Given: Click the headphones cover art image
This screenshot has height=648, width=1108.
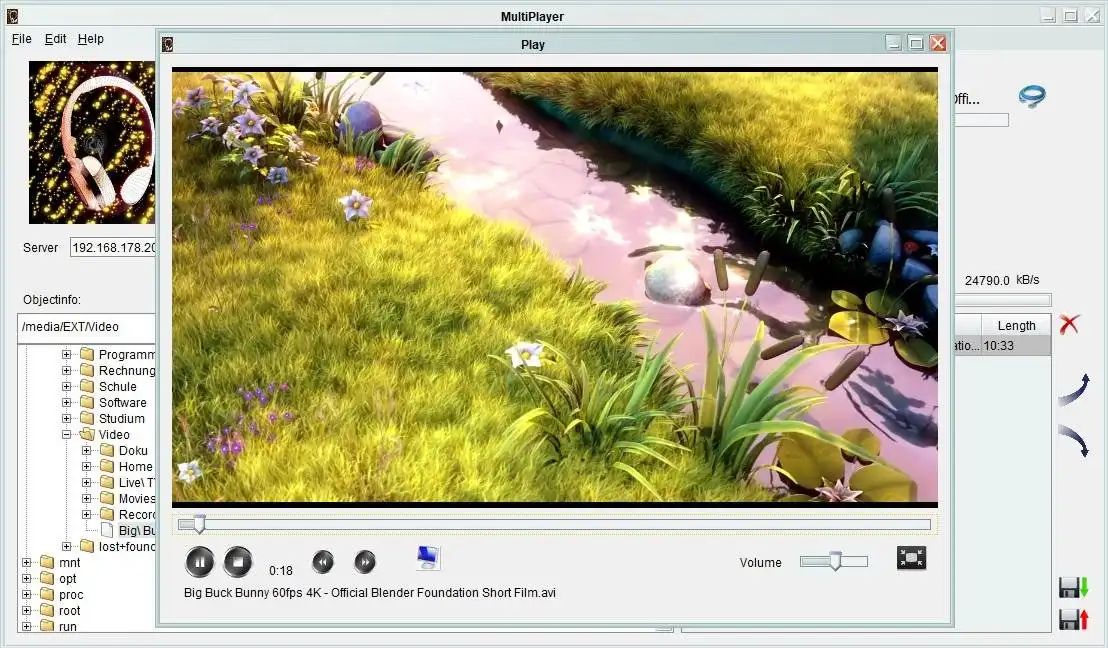Looking at the screenshot, I should click(x=92, y=142).
